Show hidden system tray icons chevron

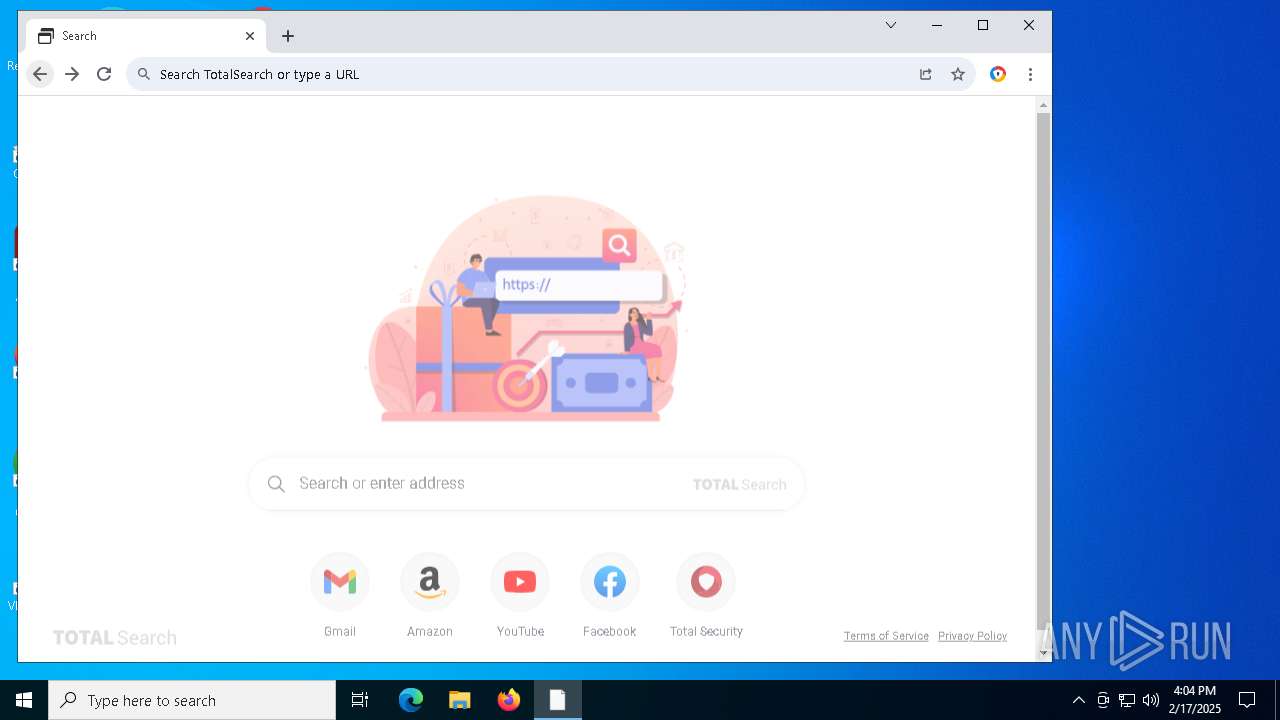(1078, 700)
